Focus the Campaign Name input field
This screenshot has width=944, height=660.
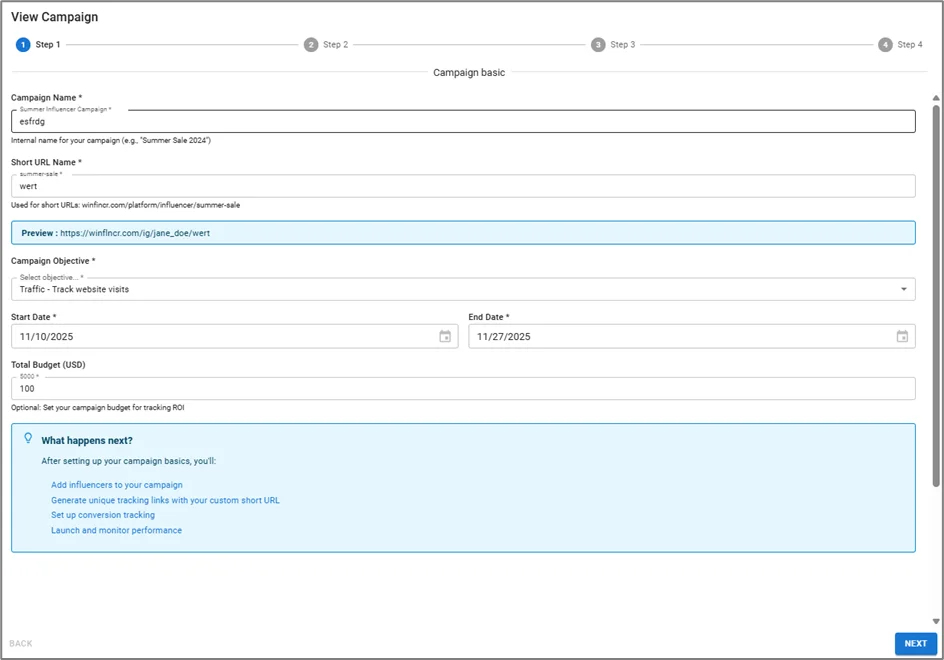tap(462, 122)
